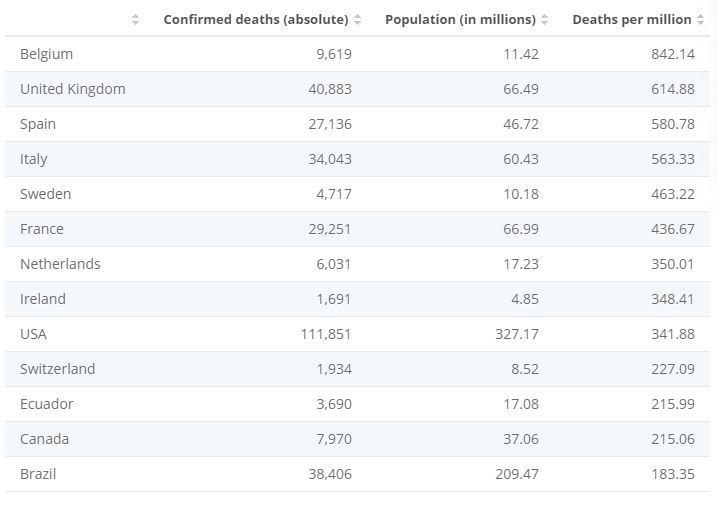Select the Ecuador country cell
Image resolution: width=718 pixels, height=505 pixels.
pos(47,404)
